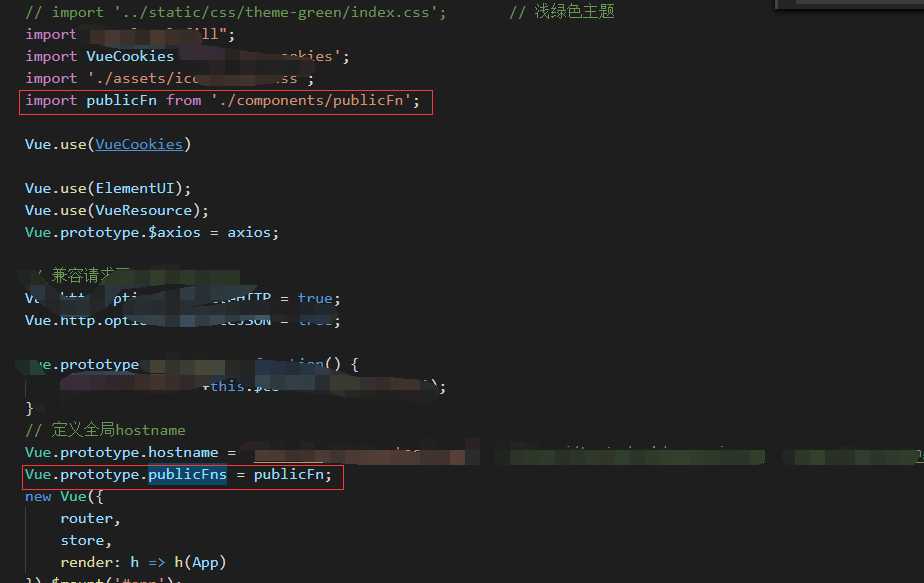The height and width of the screenshot is (583, 924).
Task: Click the 'true' value on the first Vue.http line
Action: coord(315,298)
